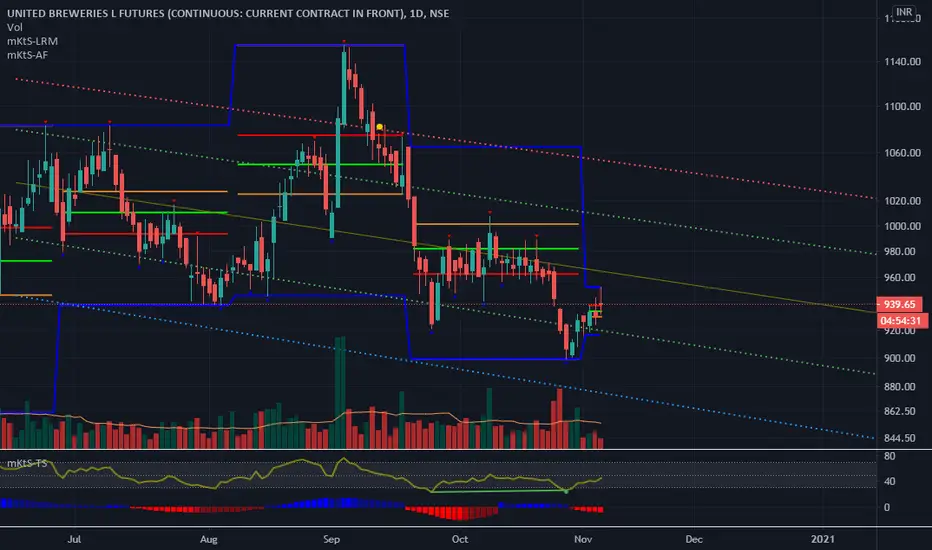Click the 2021 label on time axis
The height and width of the screenshot is (550, 932).
point(823,539)
